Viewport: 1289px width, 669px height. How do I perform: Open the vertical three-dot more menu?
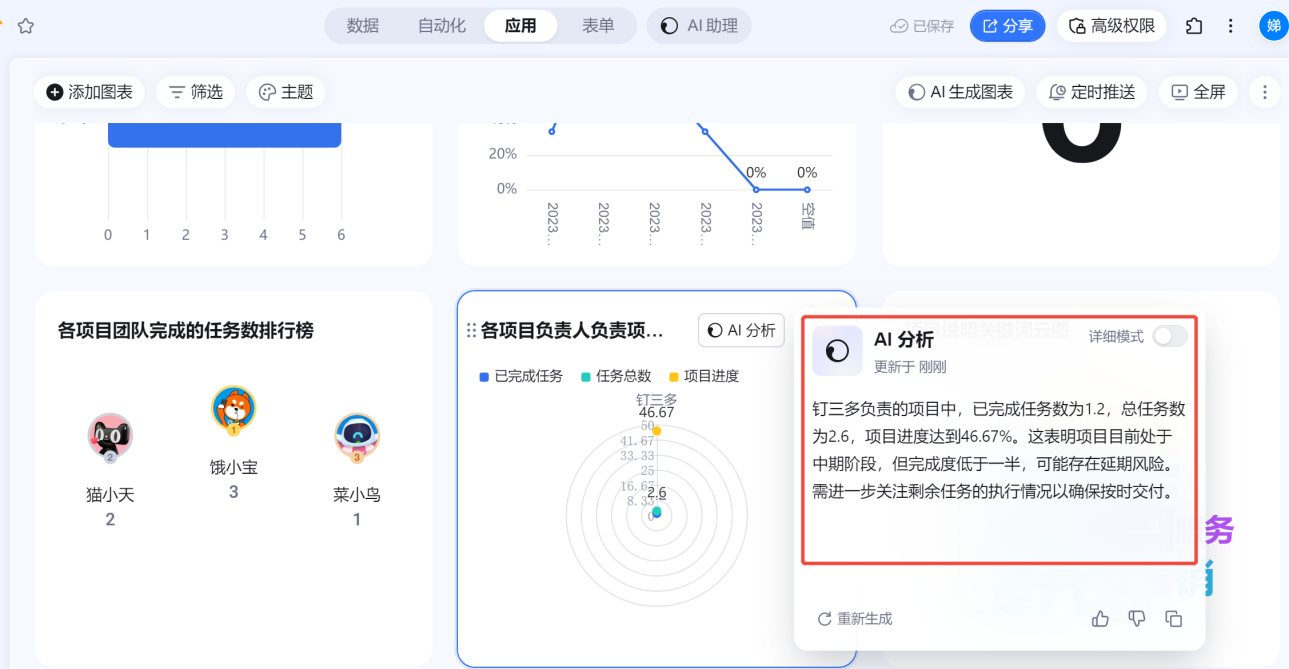click(x=1265, y=92)
